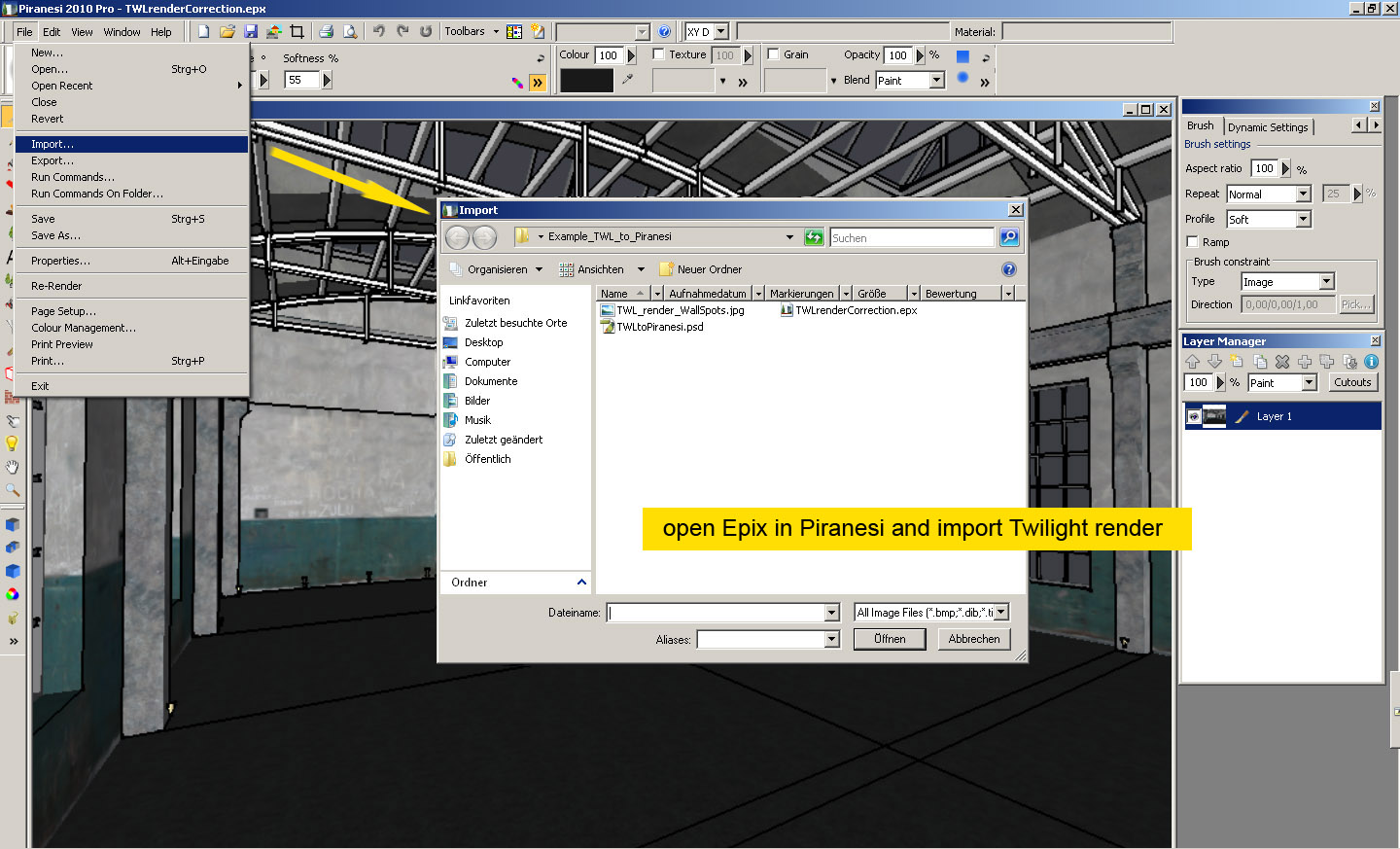
Task: Click the green refresh icon in Import dialog
Action: tap(814, 237)
